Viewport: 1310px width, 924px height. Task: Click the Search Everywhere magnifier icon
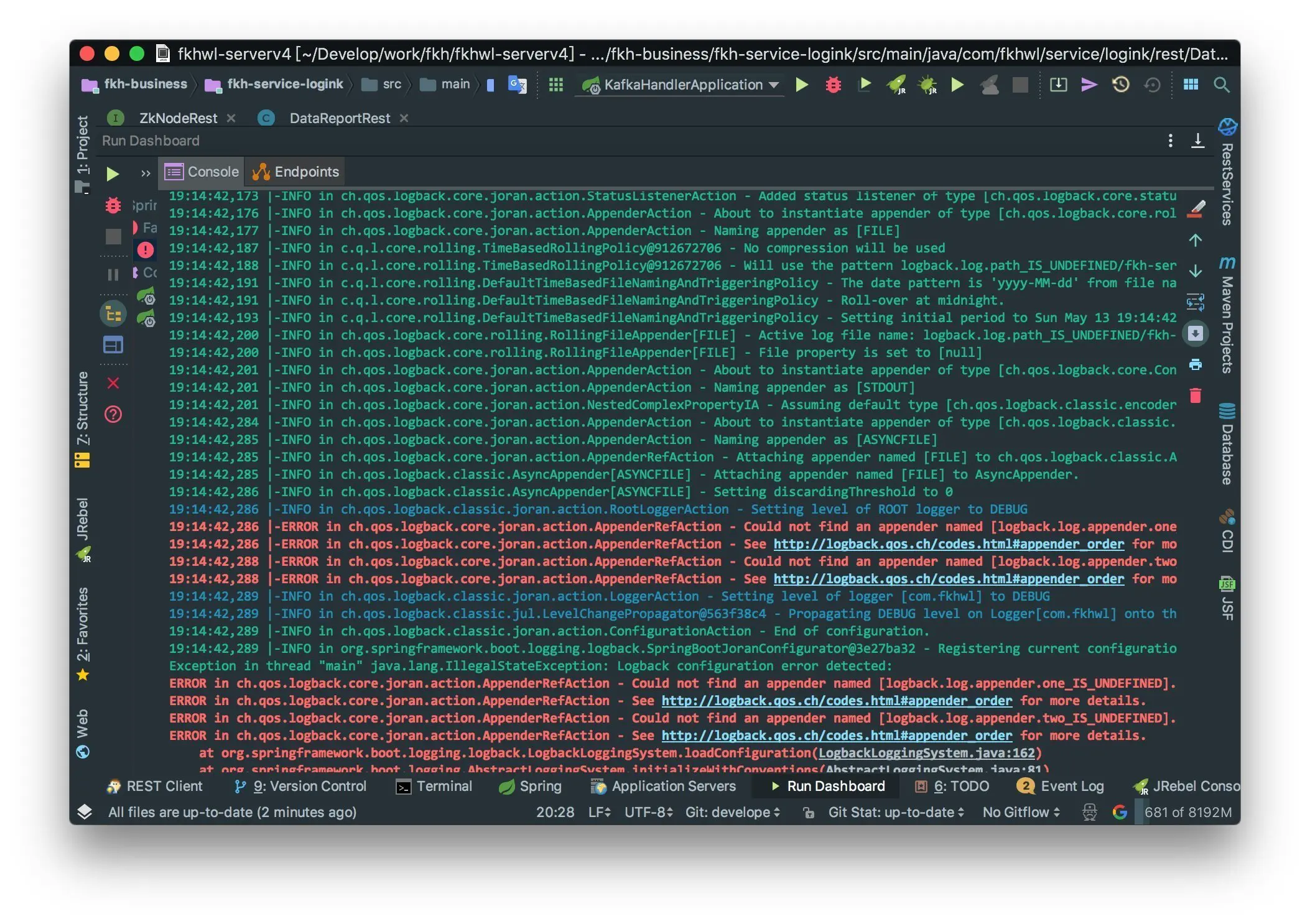pyautogui.click(x=1222, y=85)
